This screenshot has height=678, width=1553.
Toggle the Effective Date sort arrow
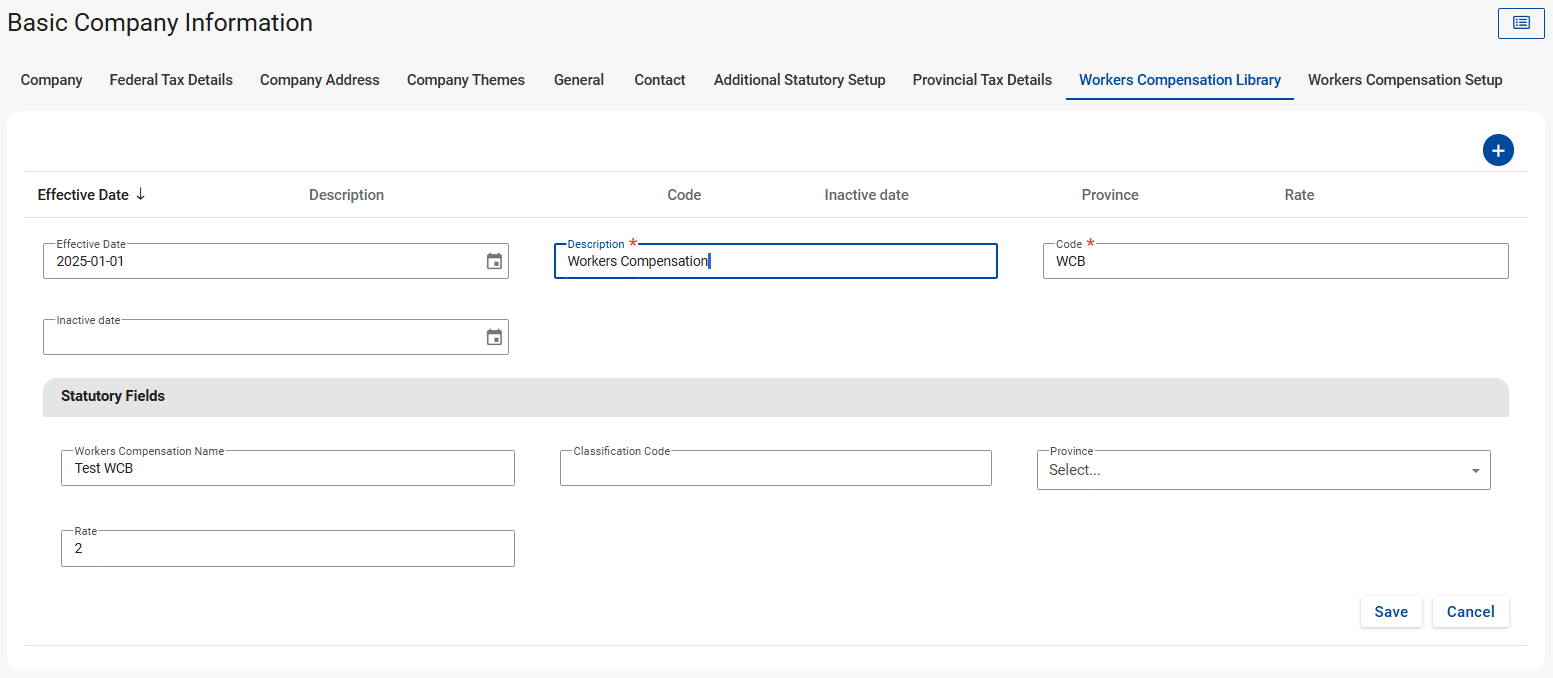pos(141,194)
